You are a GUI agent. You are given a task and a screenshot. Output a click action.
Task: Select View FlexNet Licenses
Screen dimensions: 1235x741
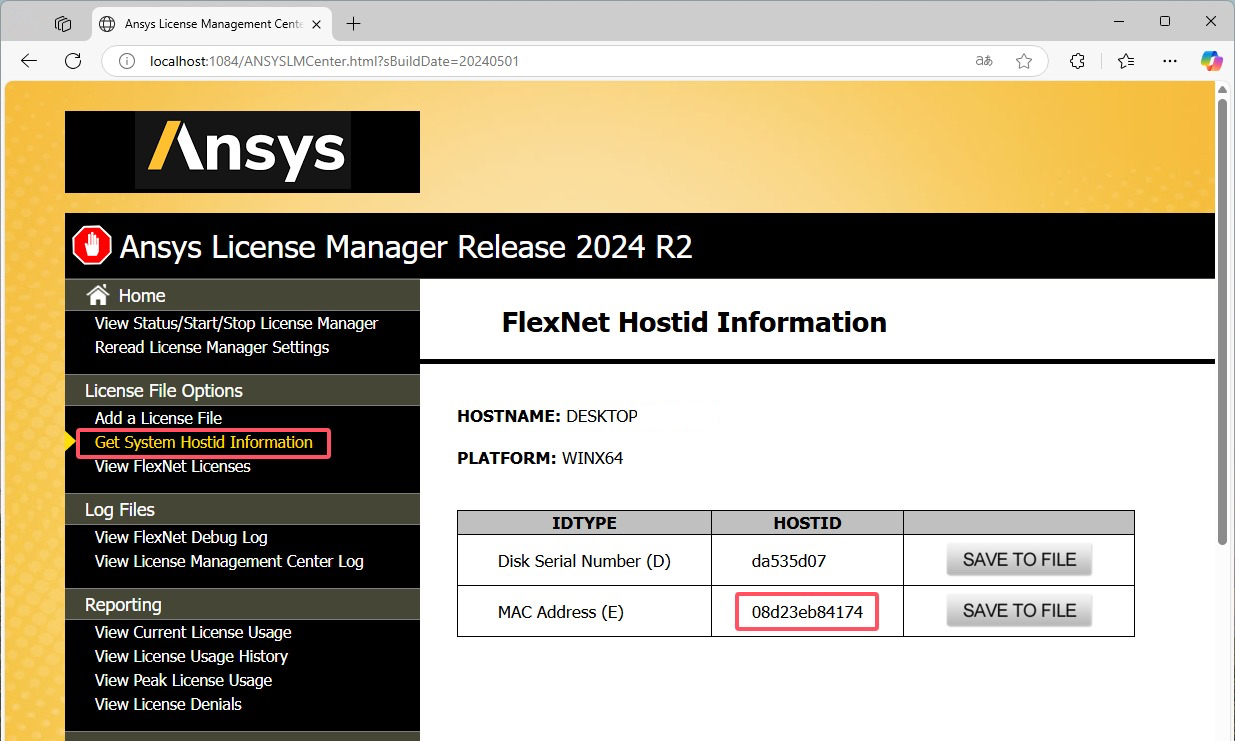click(172, 466)
